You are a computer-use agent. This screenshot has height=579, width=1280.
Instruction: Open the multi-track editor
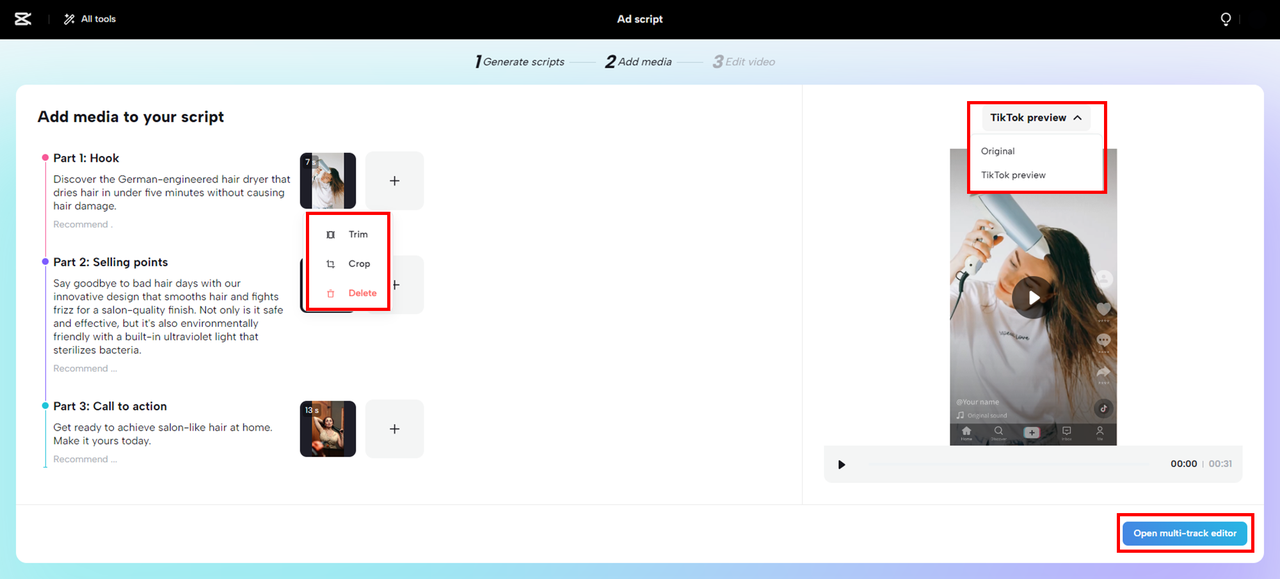point(1185,533)
